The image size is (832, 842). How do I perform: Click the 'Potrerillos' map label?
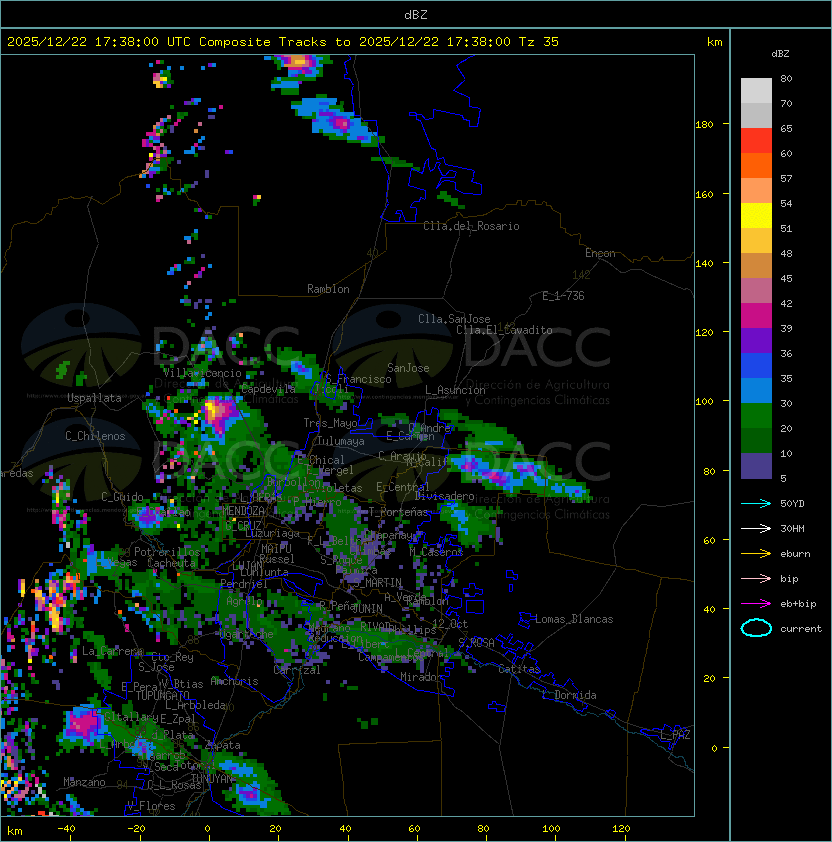coord(167,552)
